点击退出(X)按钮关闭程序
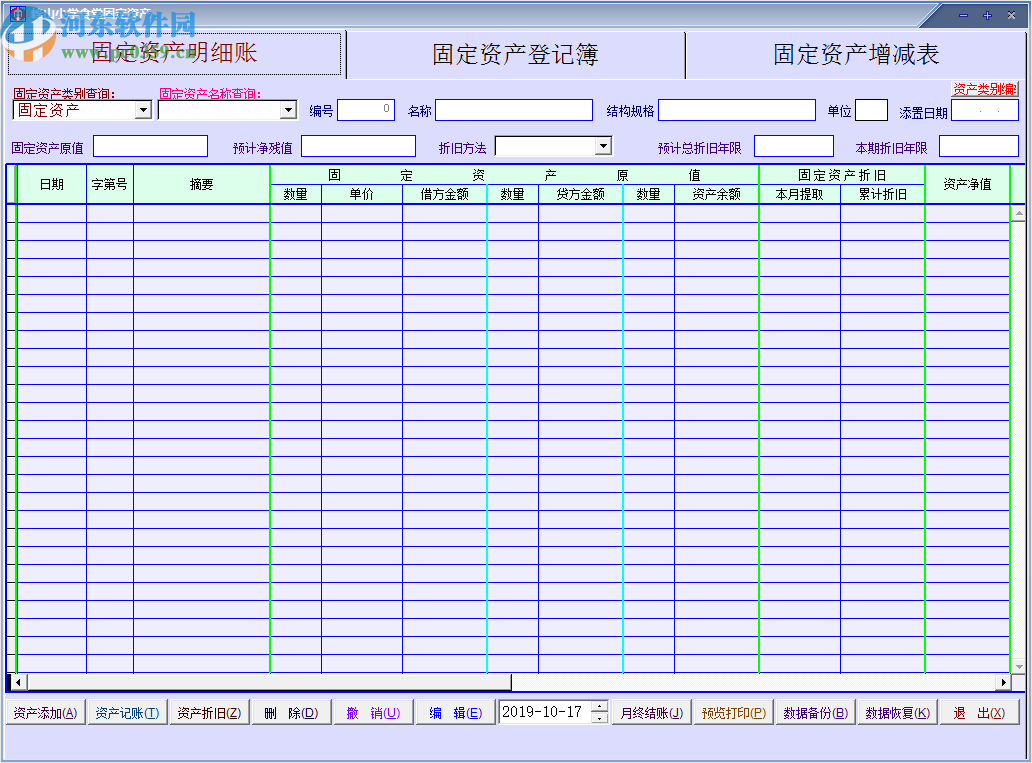 (x=980, y=712)
